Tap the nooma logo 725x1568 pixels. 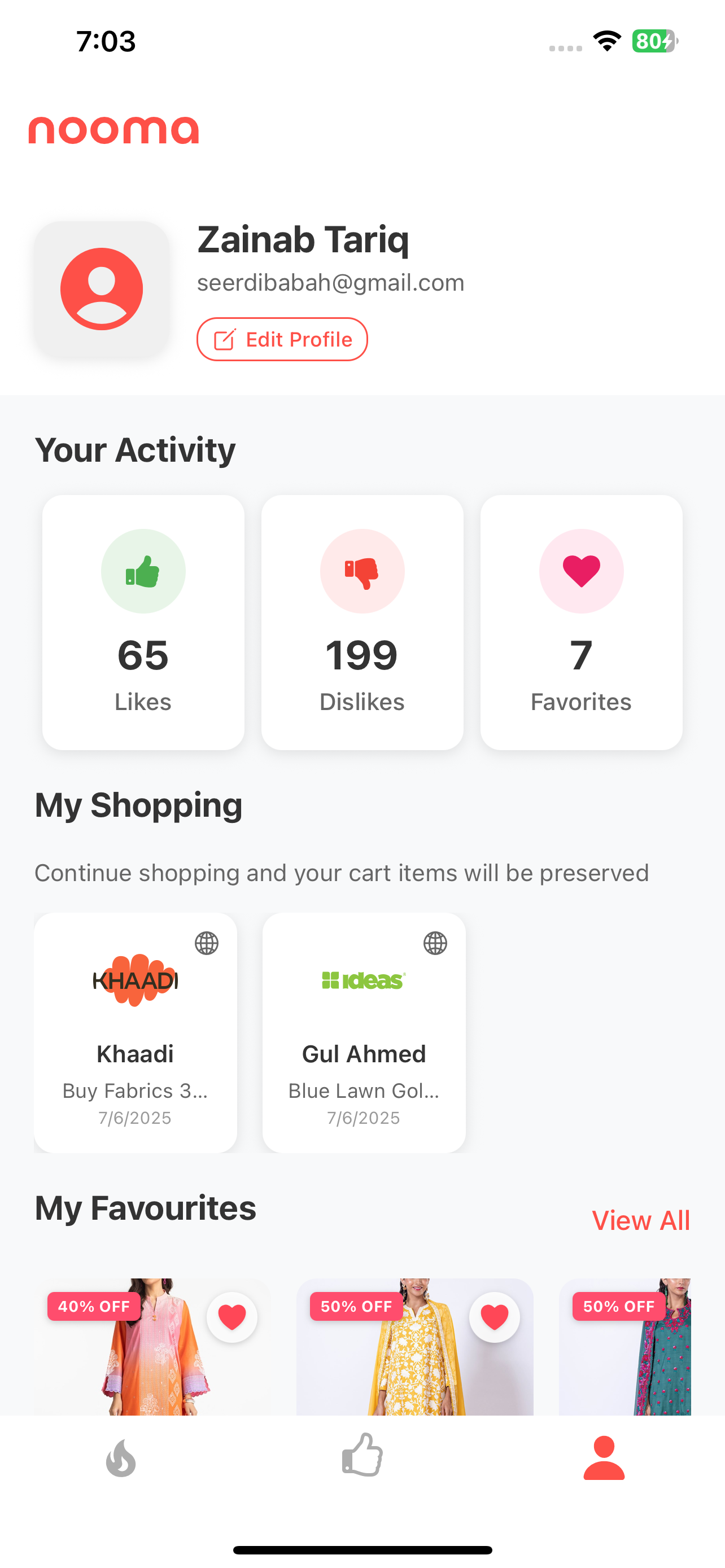114,130
